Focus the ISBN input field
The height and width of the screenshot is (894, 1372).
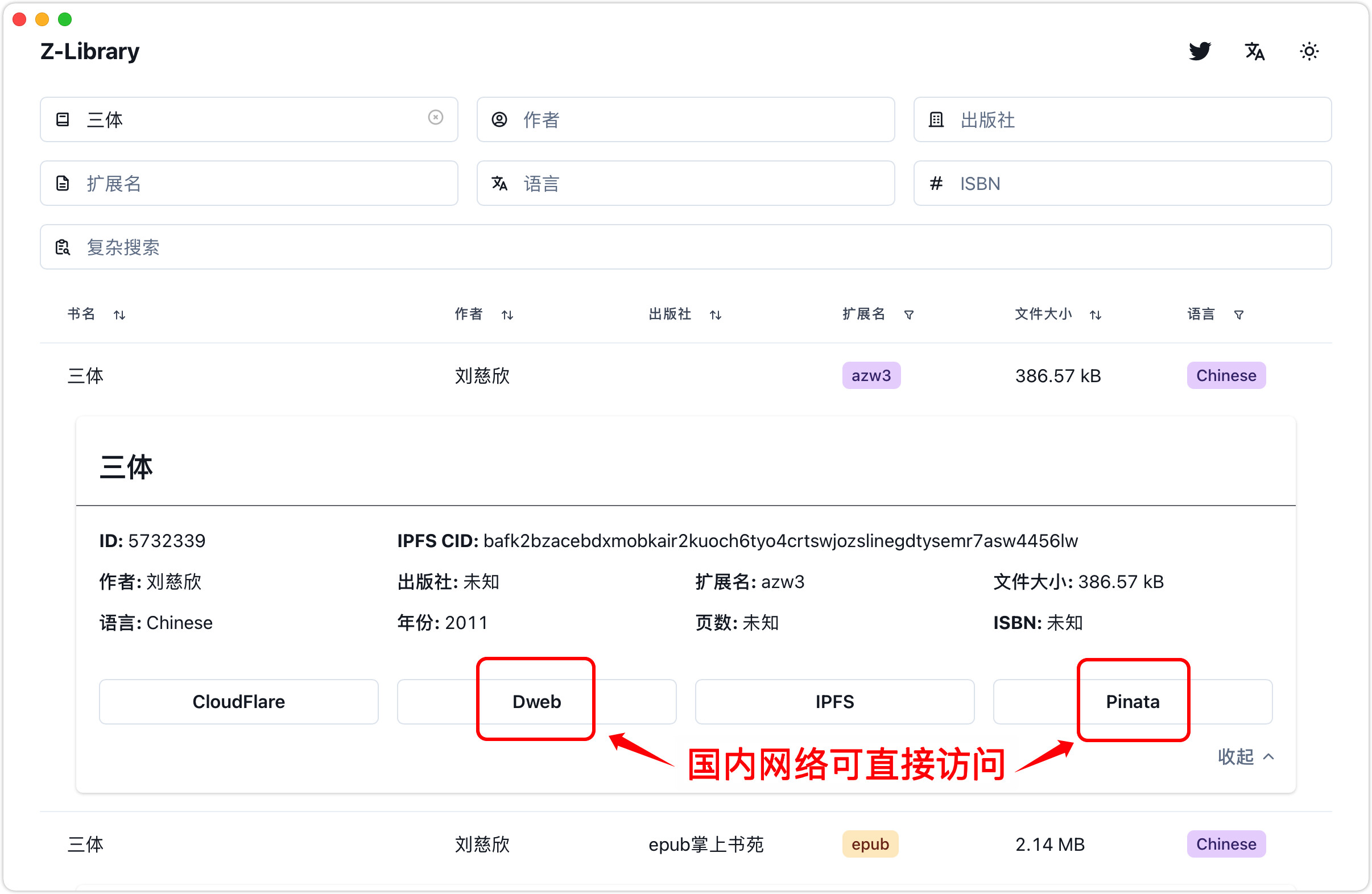coord(1122,183)
